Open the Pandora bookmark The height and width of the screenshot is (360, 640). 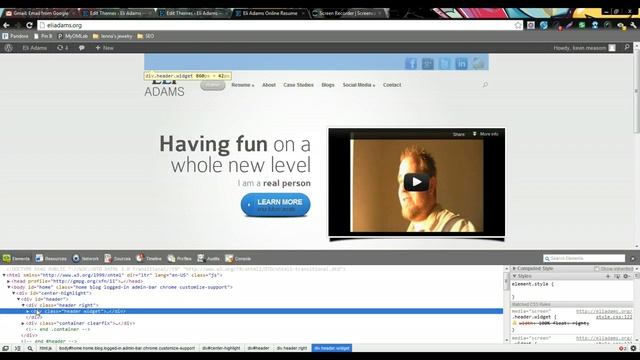click(x=16, y=36)
